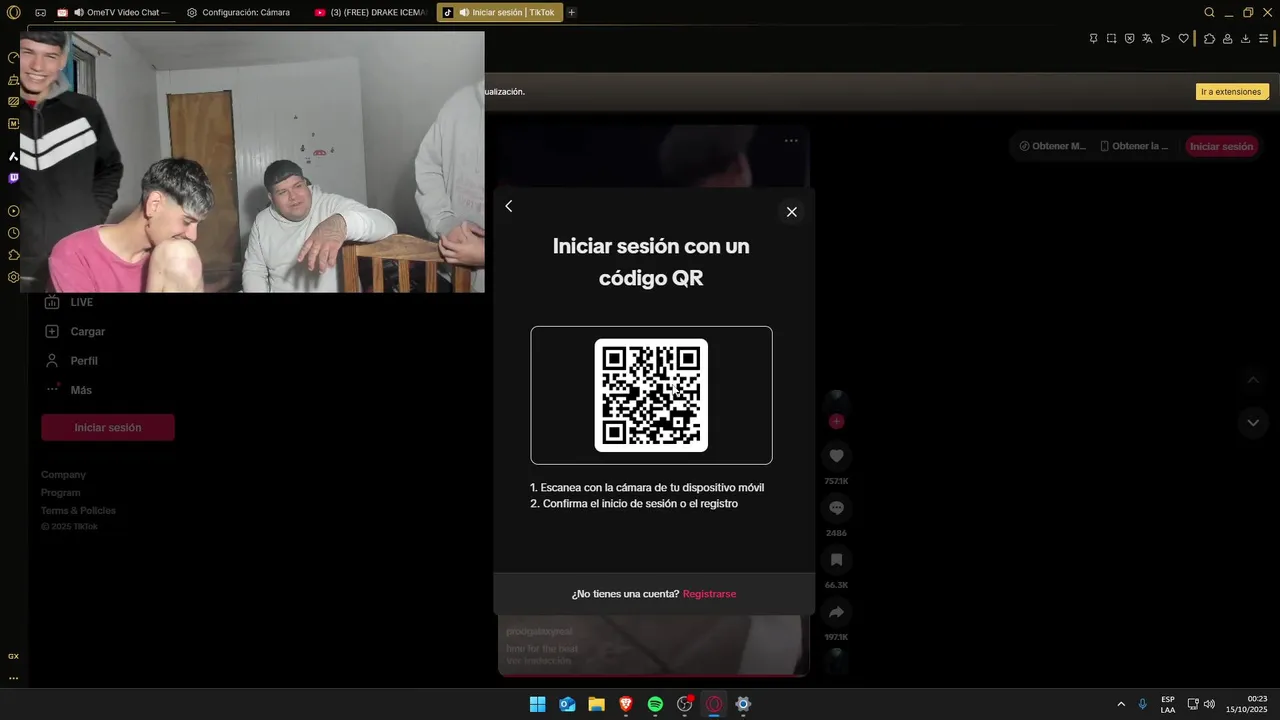
Task: Expand the TikTok Program footer section
Action: 60,492
